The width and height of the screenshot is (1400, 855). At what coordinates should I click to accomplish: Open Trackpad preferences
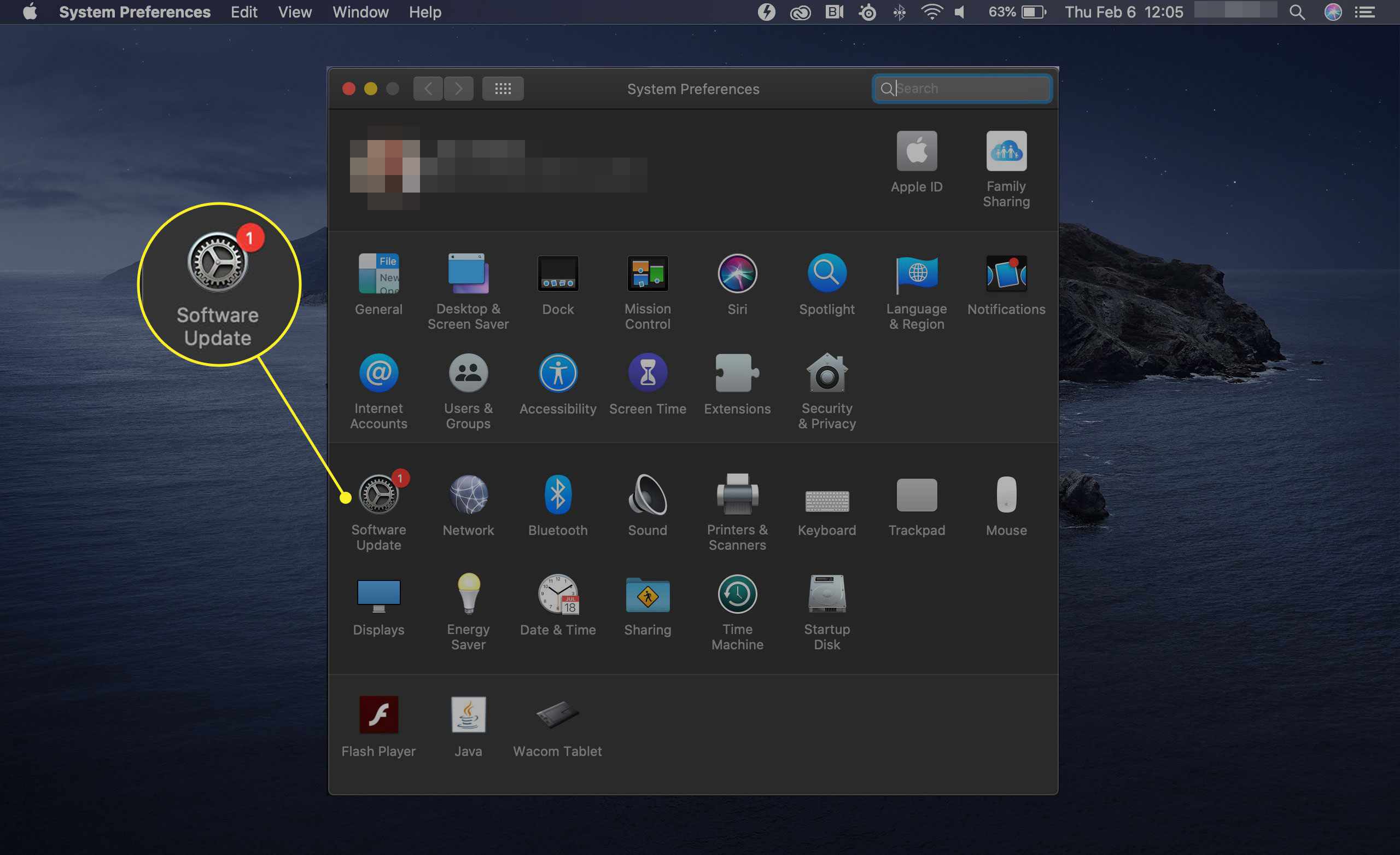(917, 495)
